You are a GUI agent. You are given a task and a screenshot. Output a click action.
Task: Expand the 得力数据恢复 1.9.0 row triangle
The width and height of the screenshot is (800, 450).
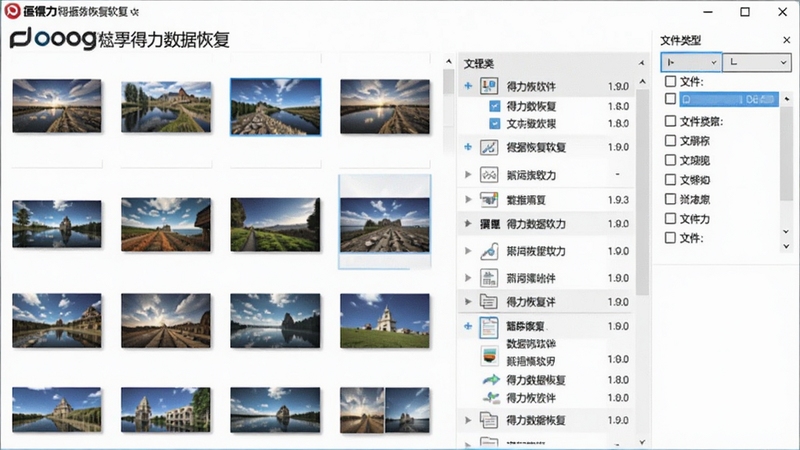pyautogui.click(x=468, y=420)
